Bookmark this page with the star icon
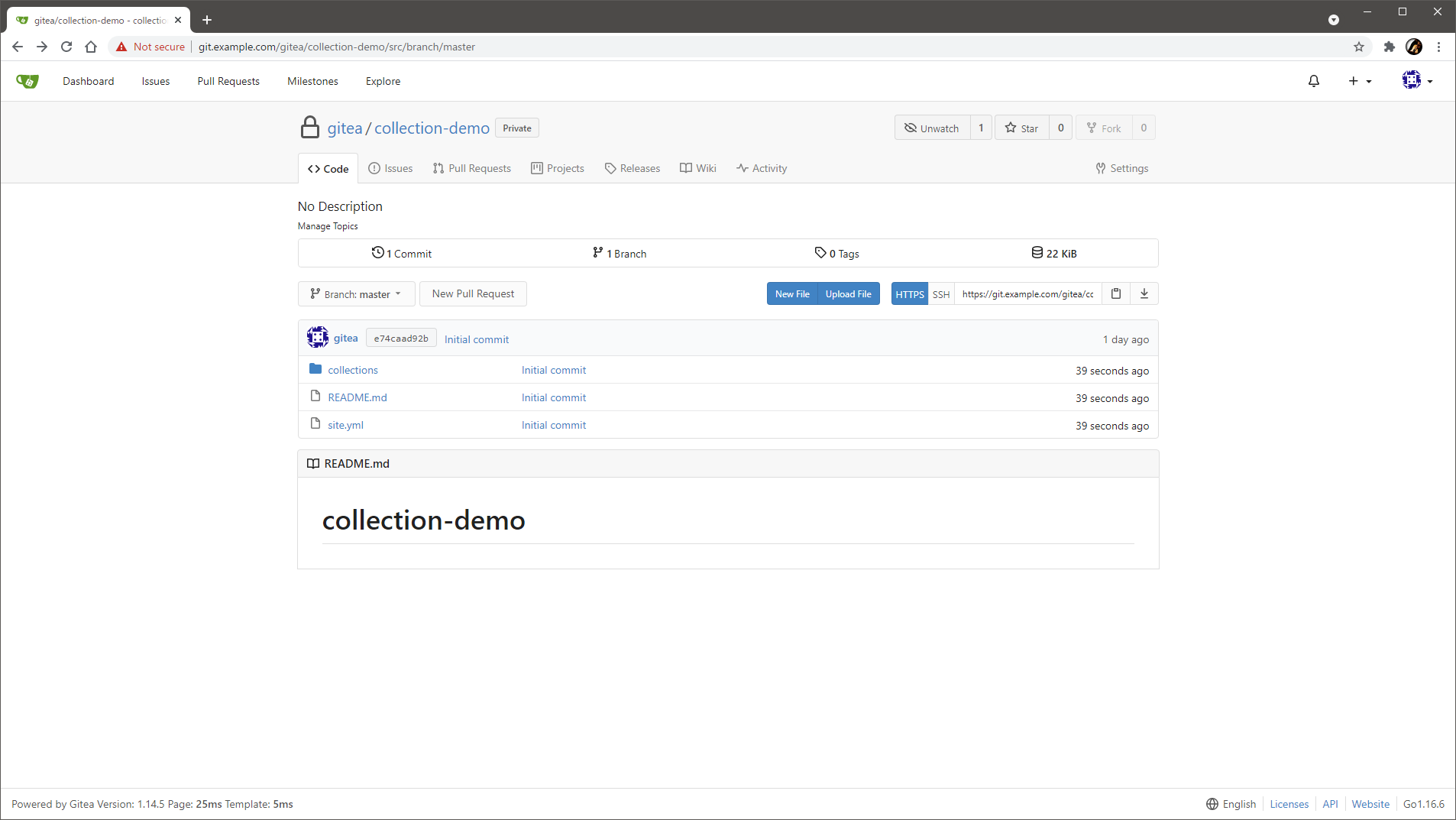Viewport: 1456px width, 820px height. tap(1358, 47)
